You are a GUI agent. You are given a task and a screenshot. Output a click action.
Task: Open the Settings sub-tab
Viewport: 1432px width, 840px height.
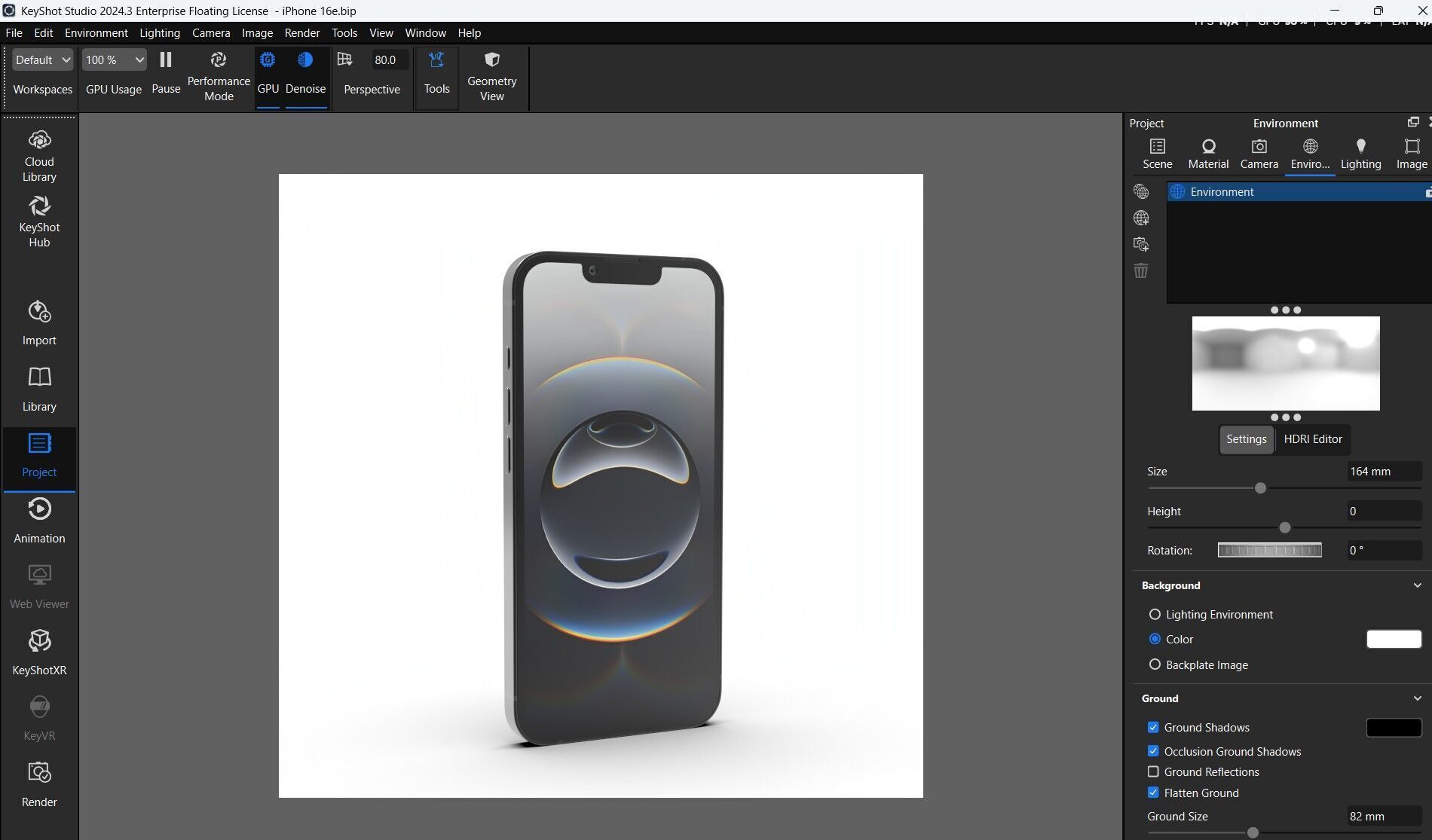[x=1246, y=439]
